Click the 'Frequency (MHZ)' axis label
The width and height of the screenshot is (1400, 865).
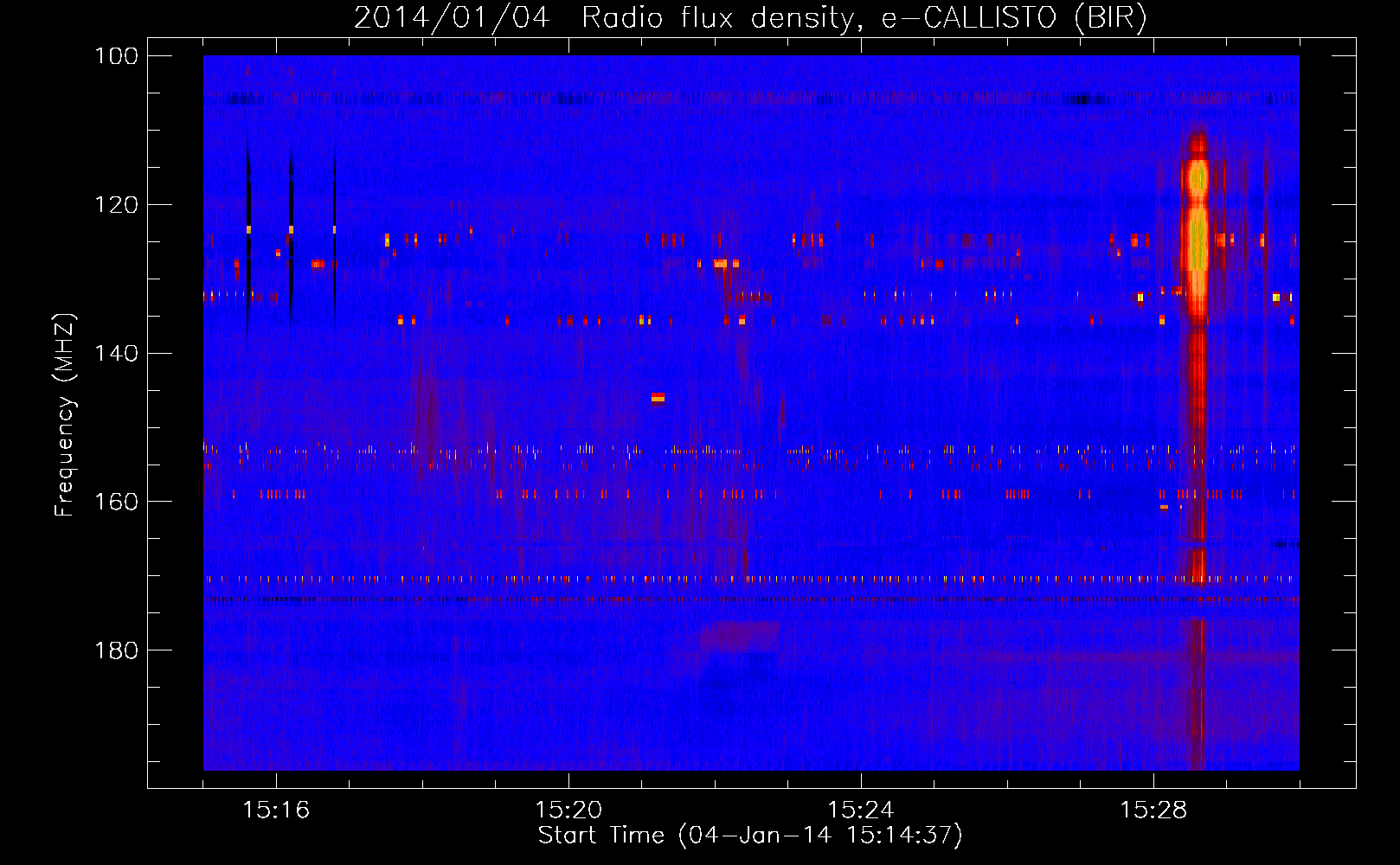pos(65,415)
